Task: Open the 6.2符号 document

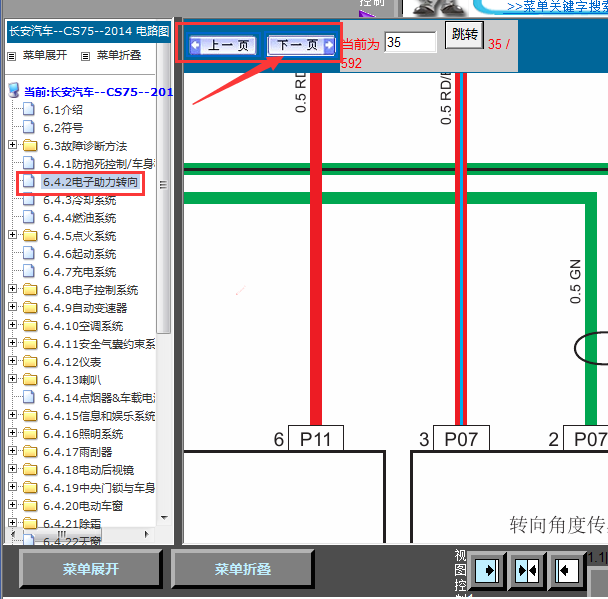Action: (63, 128)
